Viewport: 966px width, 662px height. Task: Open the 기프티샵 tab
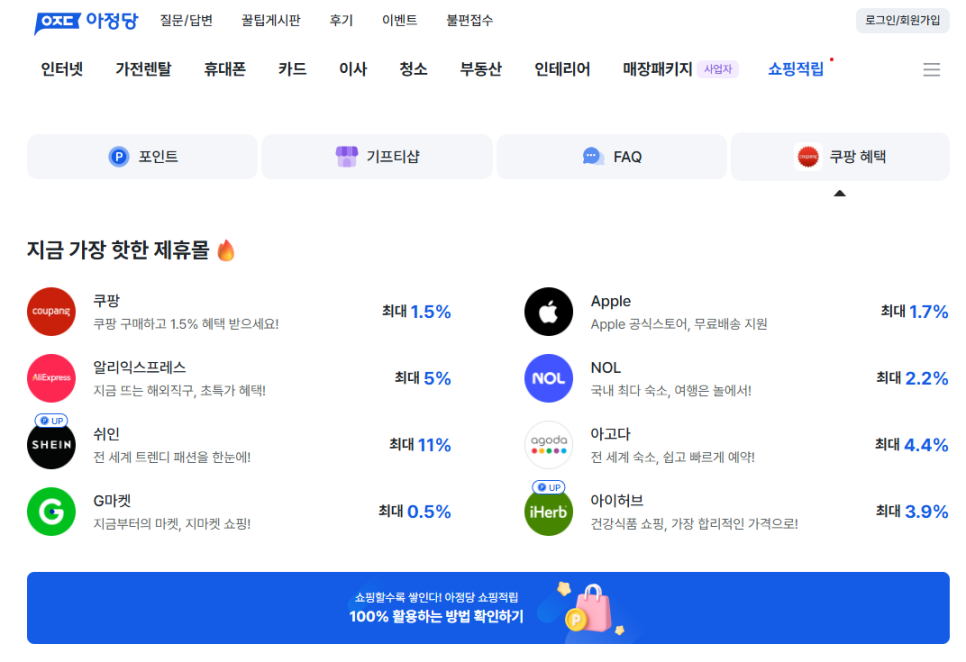(377, 157)
